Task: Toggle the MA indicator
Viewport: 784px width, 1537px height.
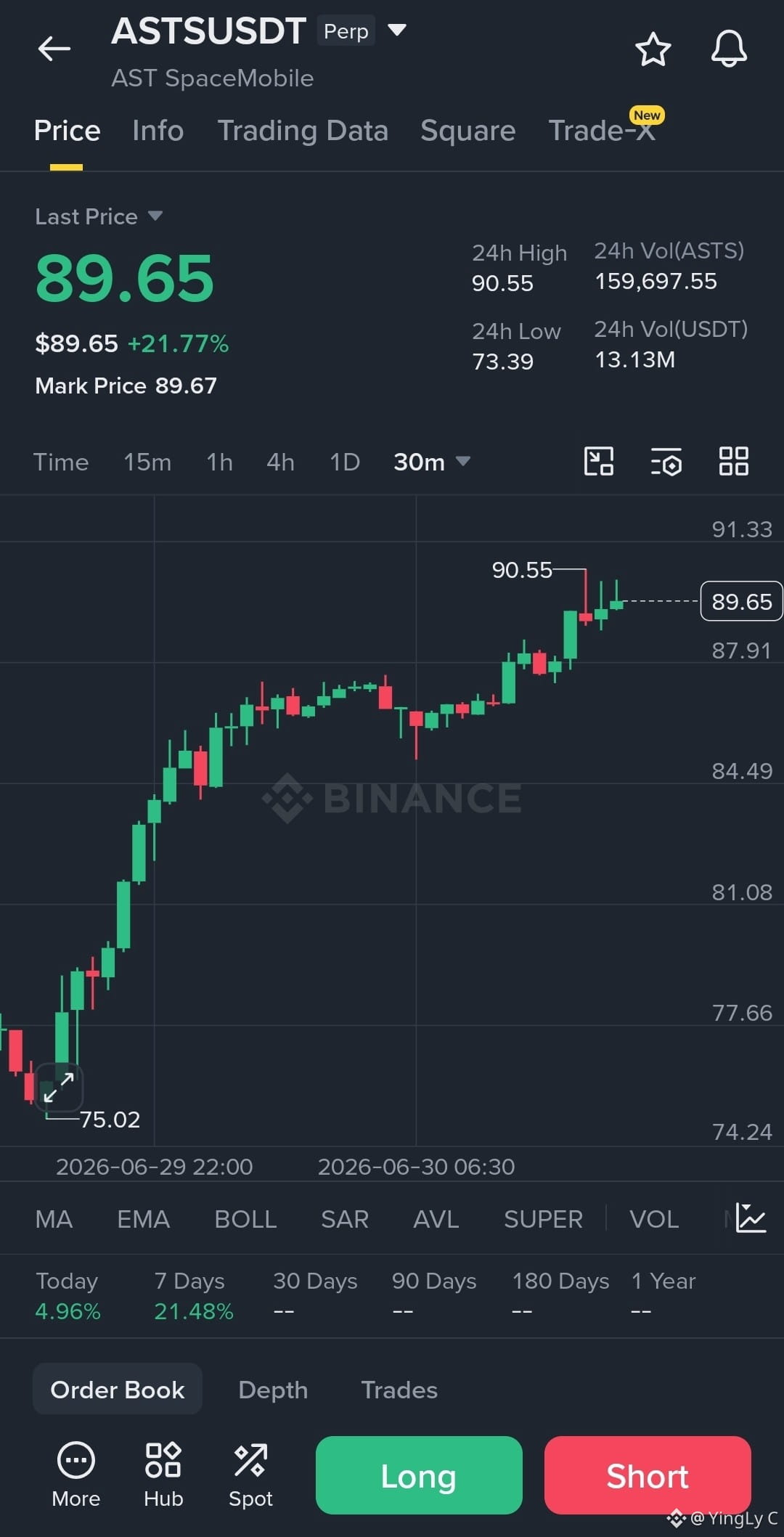Action: pyautogui.click(x=54, y=1219)
